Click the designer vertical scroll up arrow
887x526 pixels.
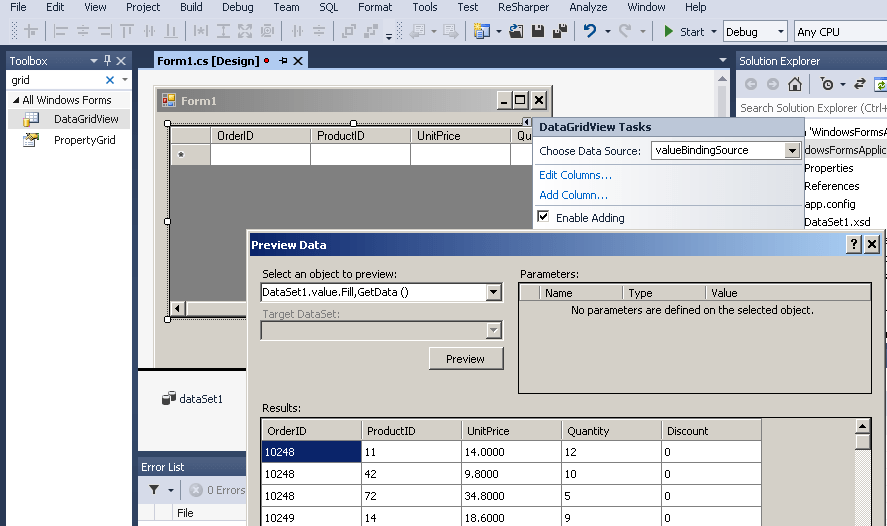coord(722,79)
